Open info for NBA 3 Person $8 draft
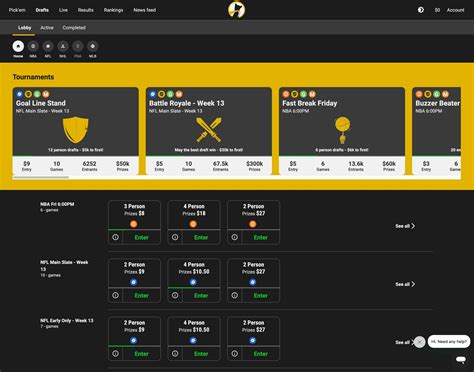474x372 pixels. pyautogui.click(x=115, y=237)
